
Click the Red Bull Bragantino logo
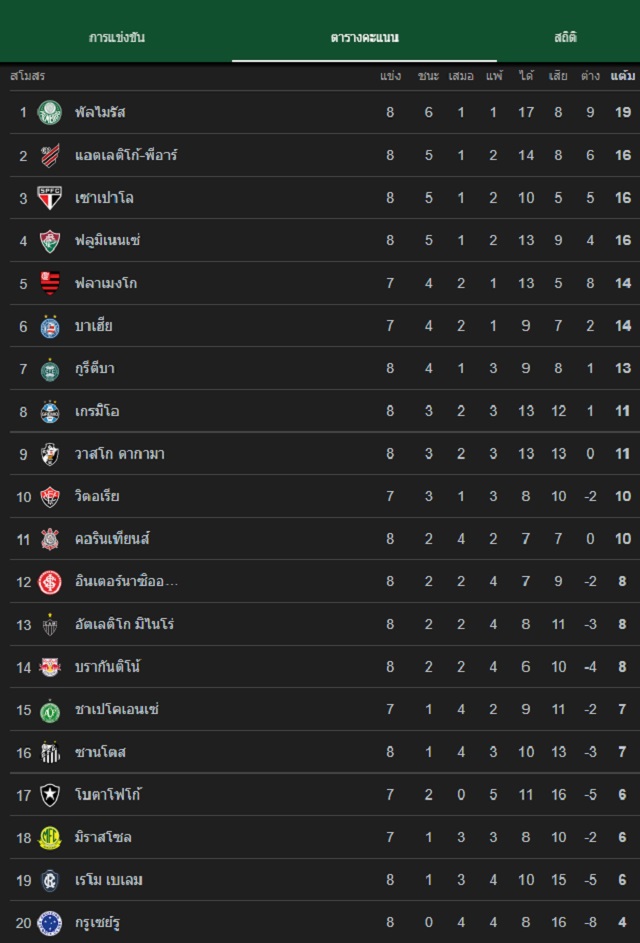(49, 667)
